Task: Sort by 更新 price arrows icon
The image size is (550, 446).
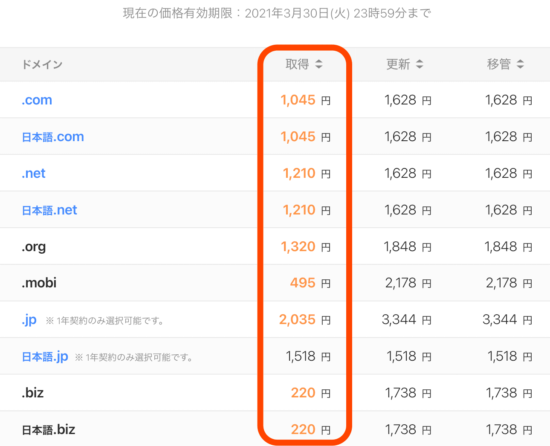Action: click(x=420, y=64)
